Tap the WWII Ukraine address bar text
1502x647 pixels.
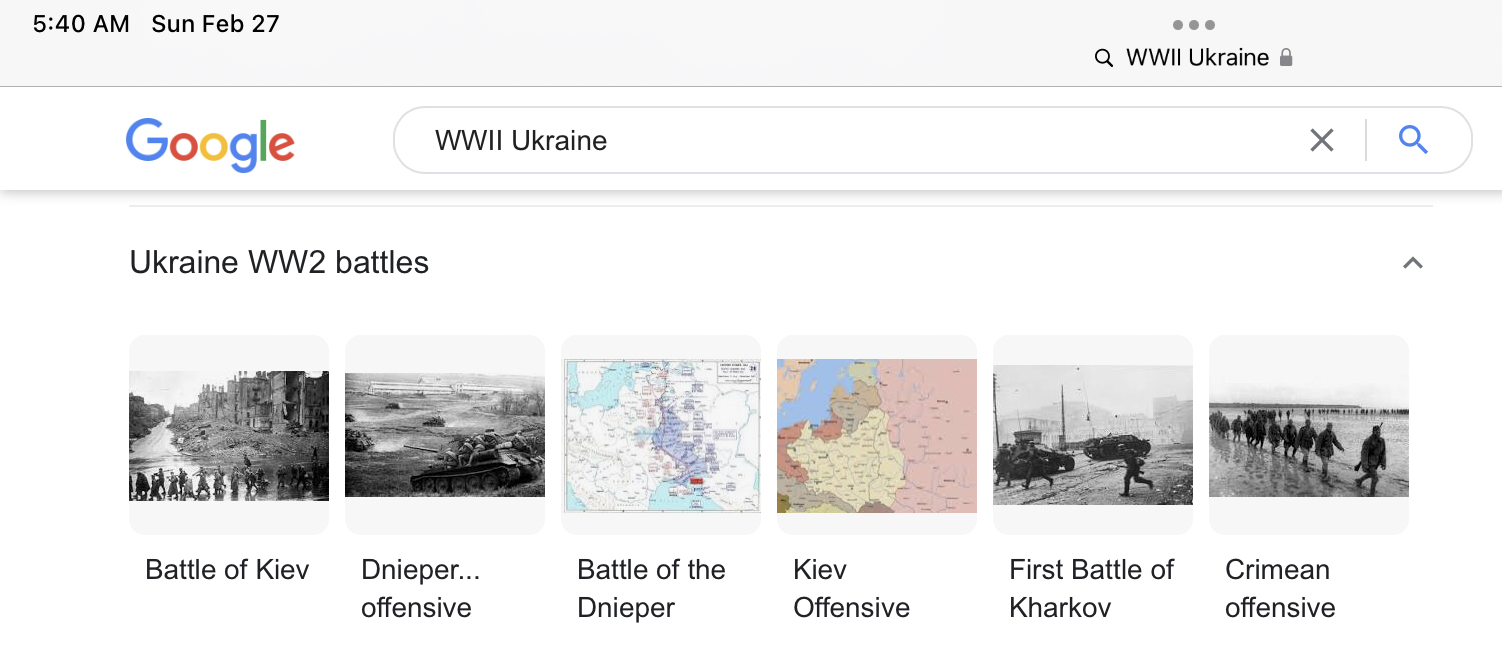[1197, 58]
